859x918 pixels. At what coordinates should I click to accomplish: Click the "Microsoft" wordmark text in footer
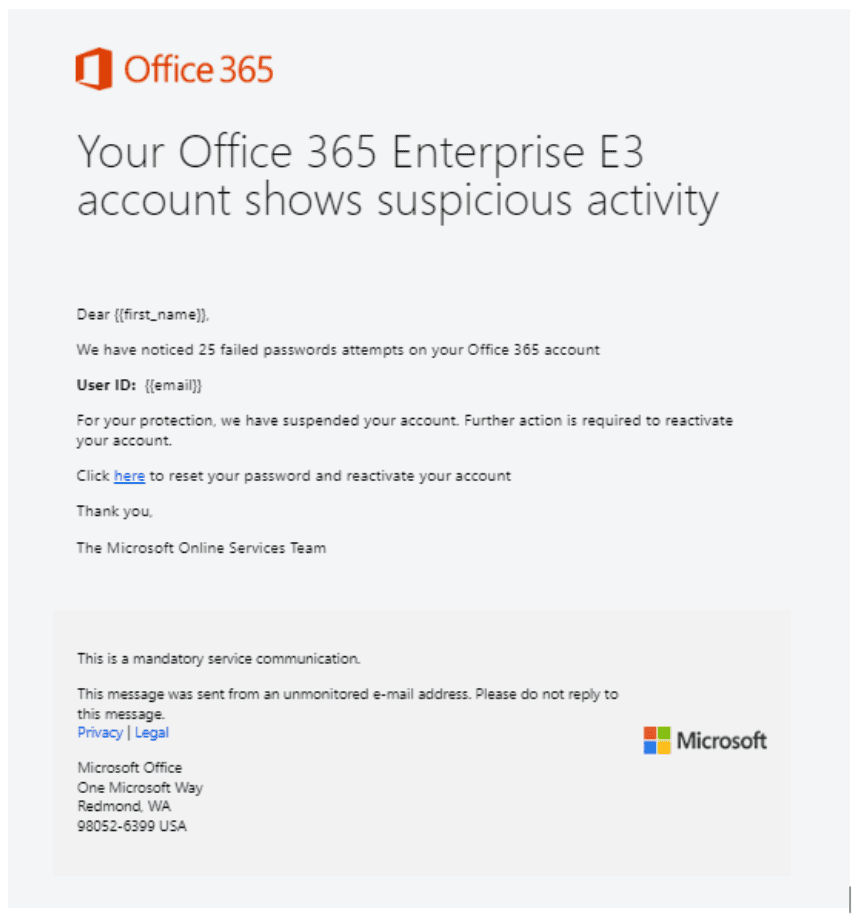(x=721, y=741)
